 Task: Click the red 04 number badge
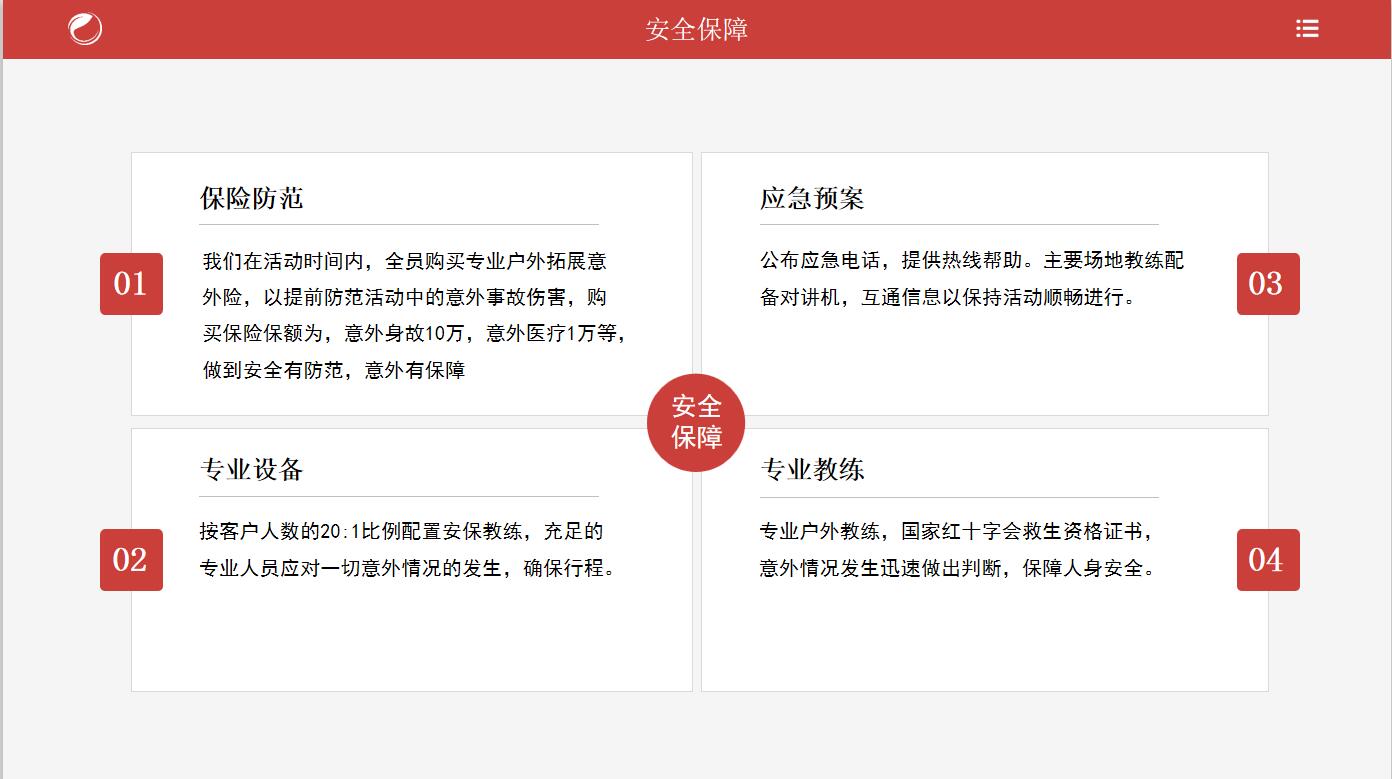coord(1267,560)
